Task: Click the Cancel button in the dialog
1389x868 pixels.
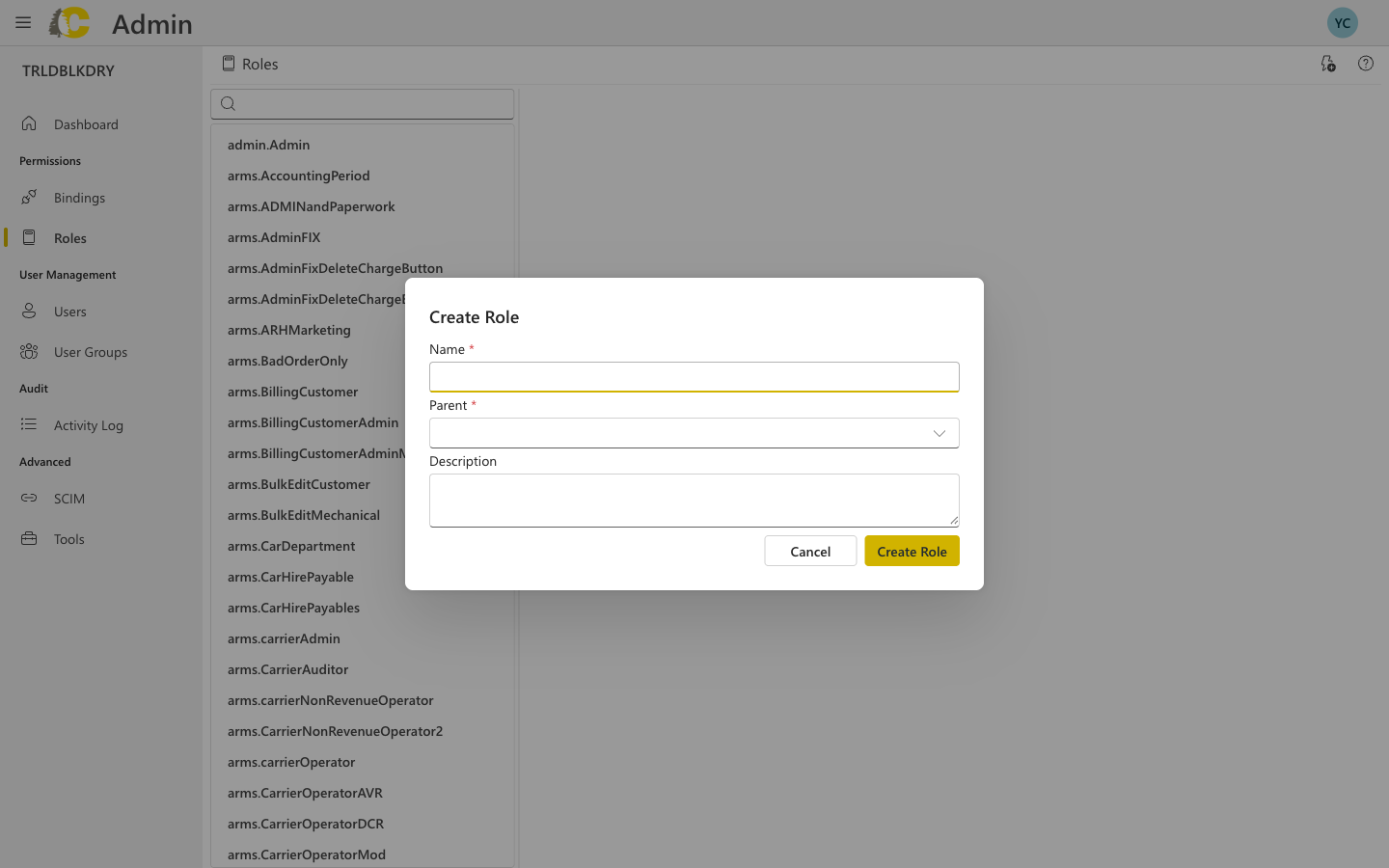Action: (x=809, y=551)
